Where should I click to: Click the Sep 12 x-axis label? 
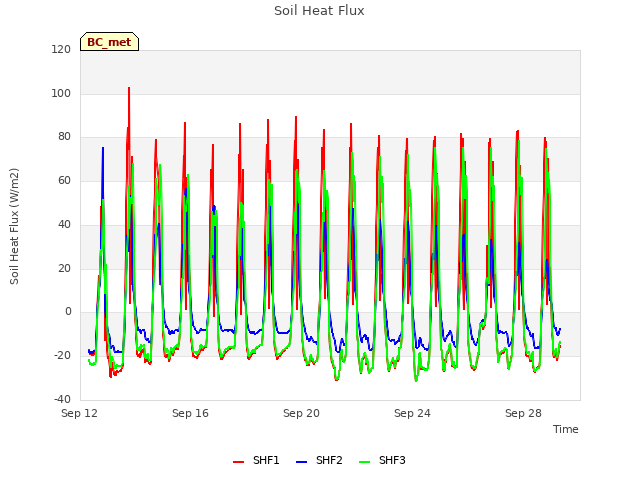(x=80, y=413)
